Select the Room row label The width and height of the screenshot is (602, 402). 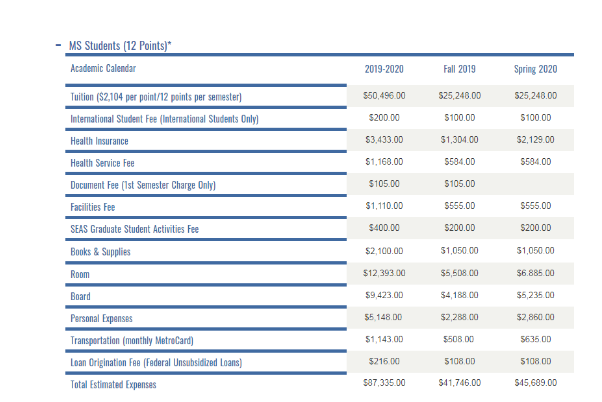[x=80, y=275]
